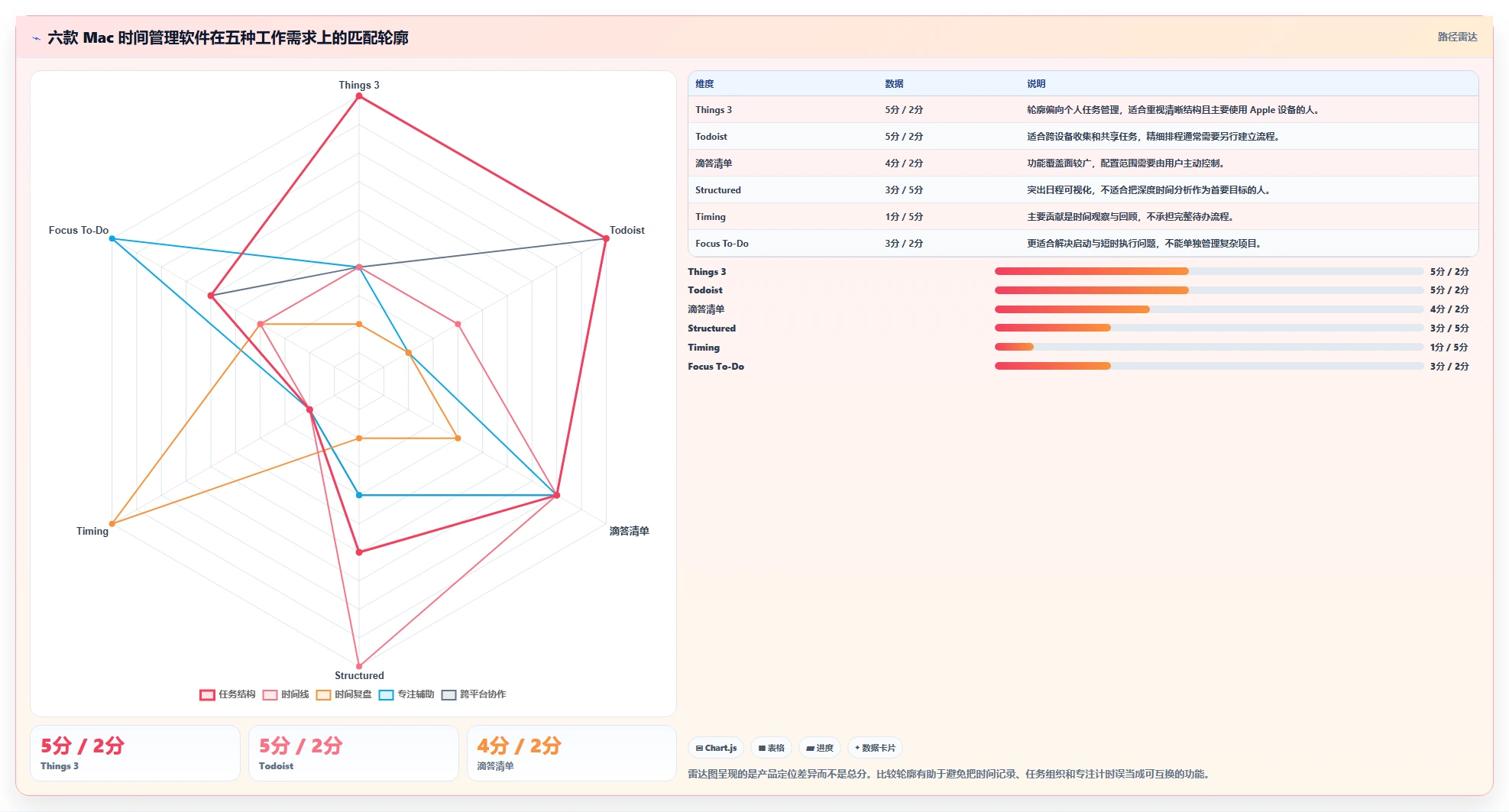Click the Todoist progress bar

point(1209,290)
